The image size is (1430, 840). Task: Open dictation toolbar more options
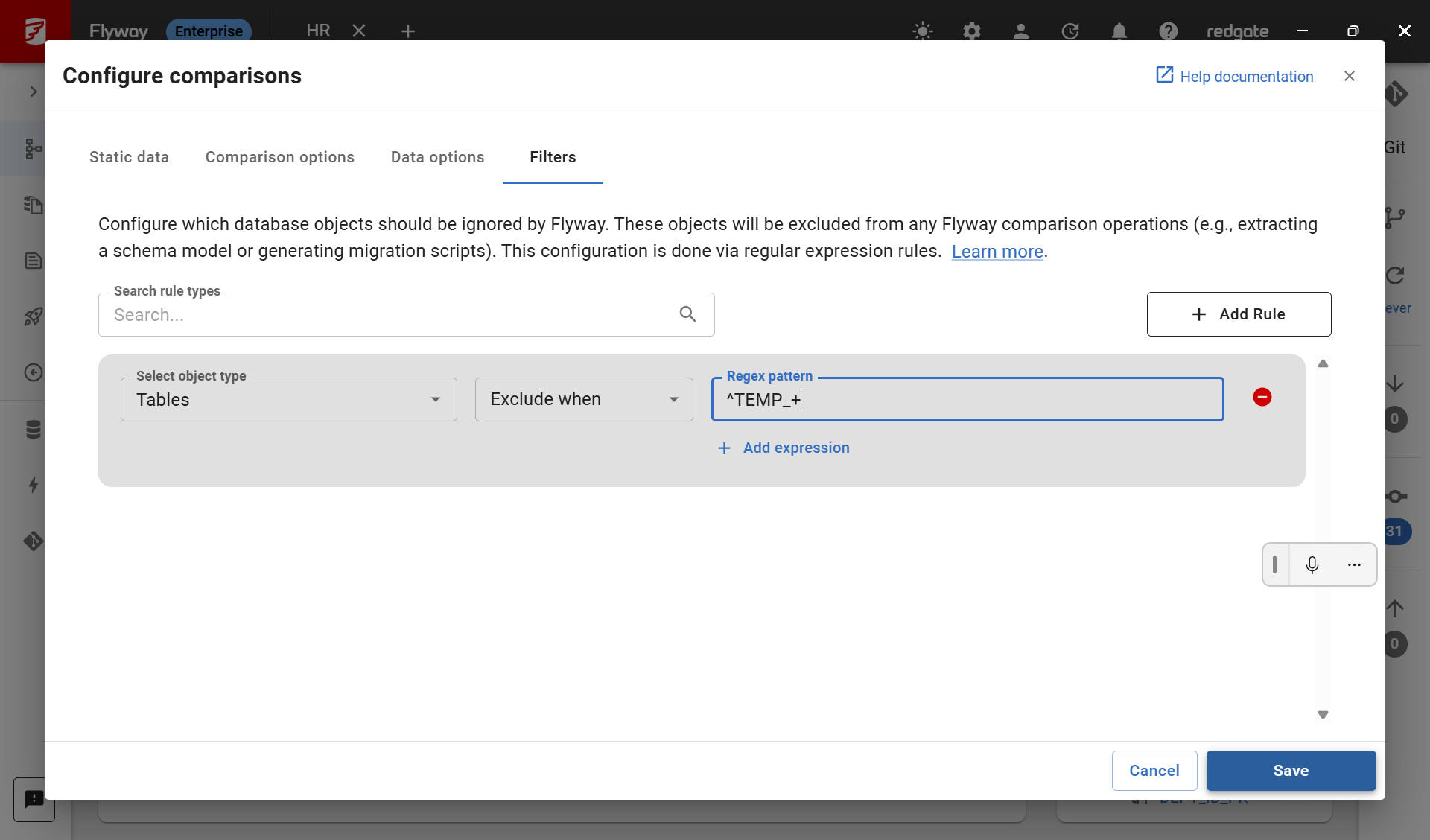pyautogui.click(x=1354, y=565)
